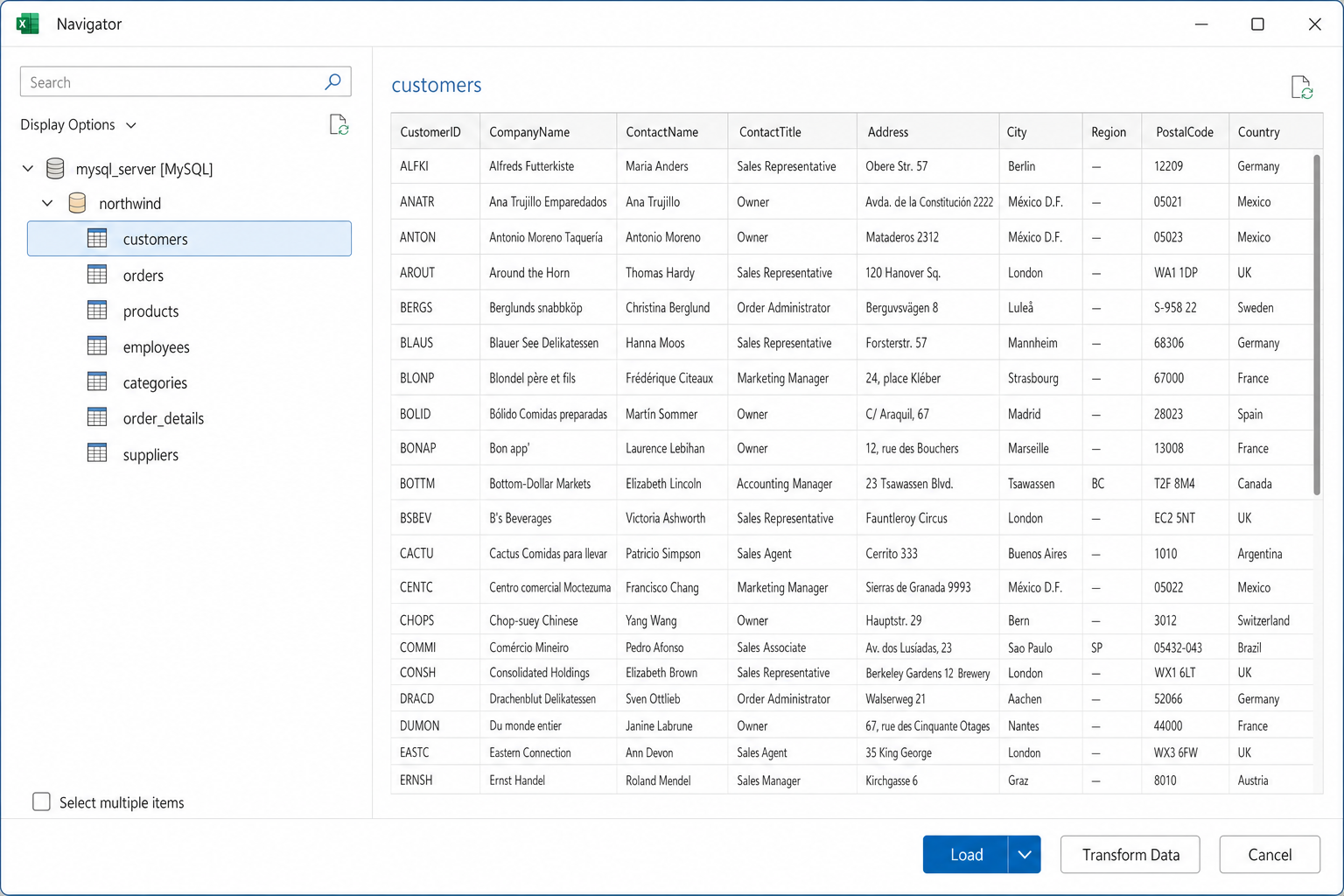
Task: Click the Bólido Comidas preparadas cell
Action: click(x=548, y=414)
